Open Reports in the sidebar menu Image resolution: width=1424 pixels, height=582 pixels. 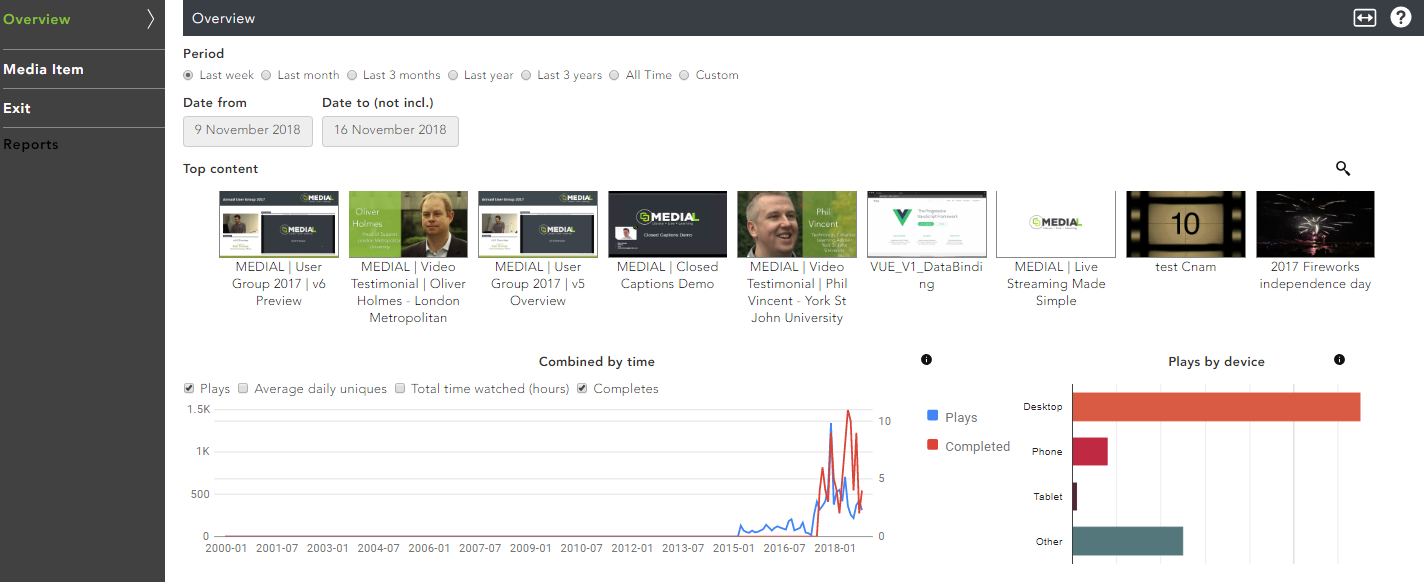pyautogui.click(x=31, y=145)
